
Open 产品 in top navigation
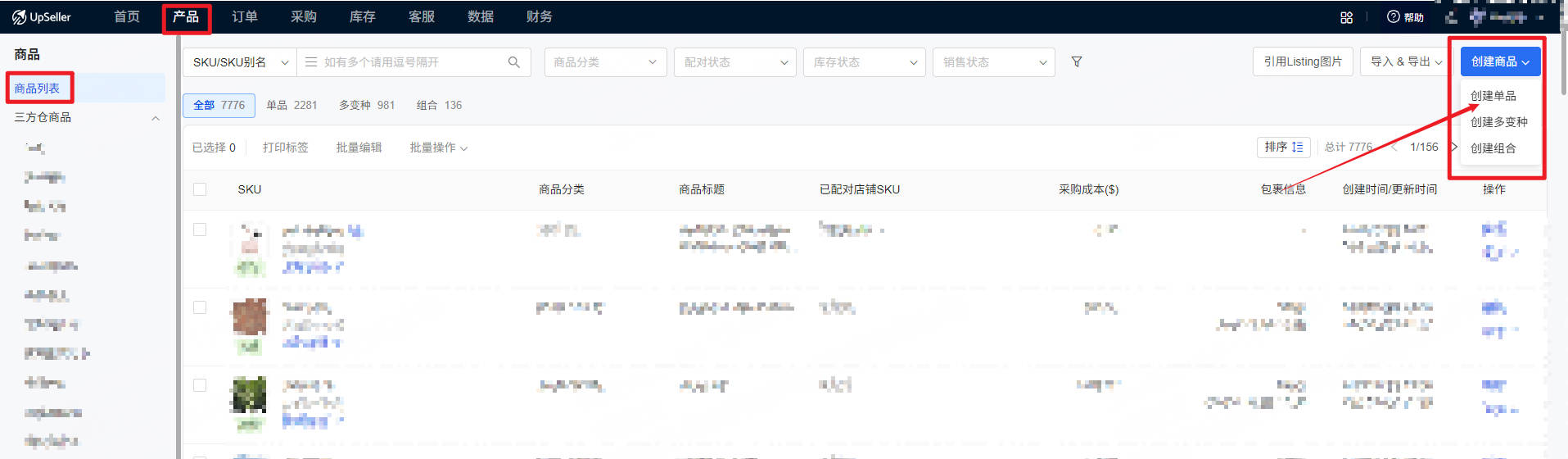[x=186, y=17]
